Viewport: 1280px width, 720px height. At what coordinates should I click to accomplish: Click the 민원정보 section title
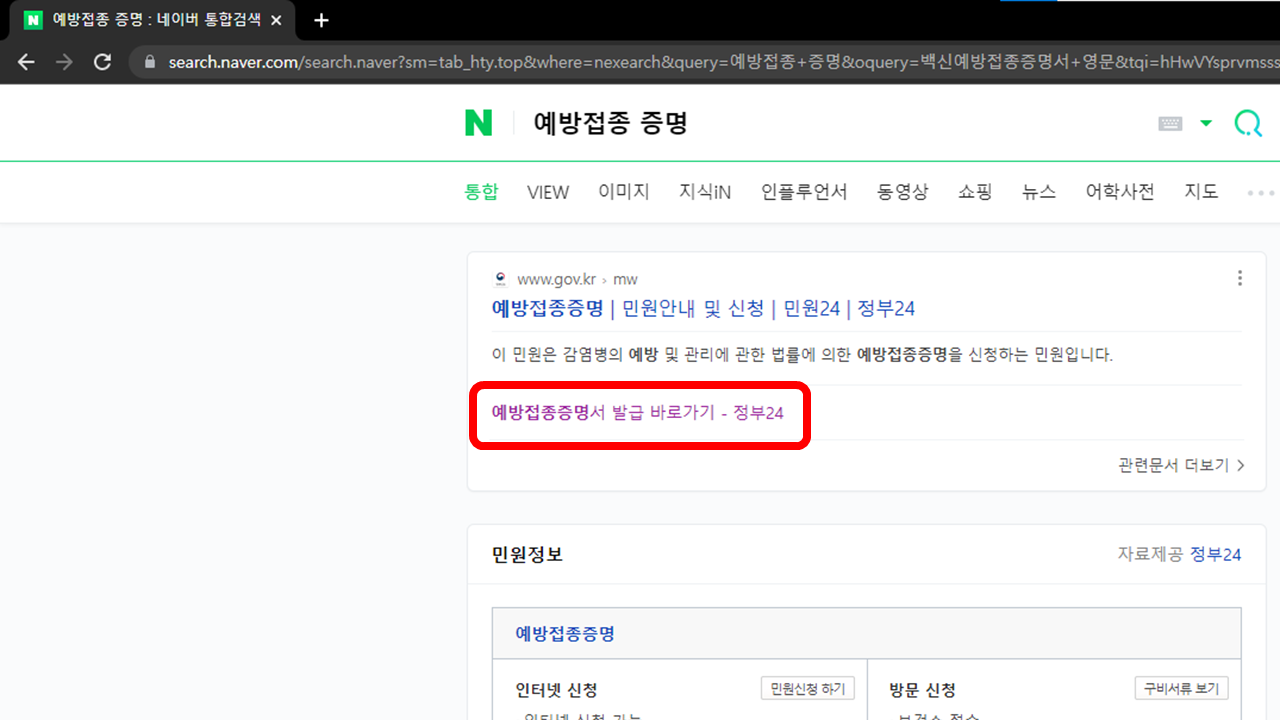(527, 554)
